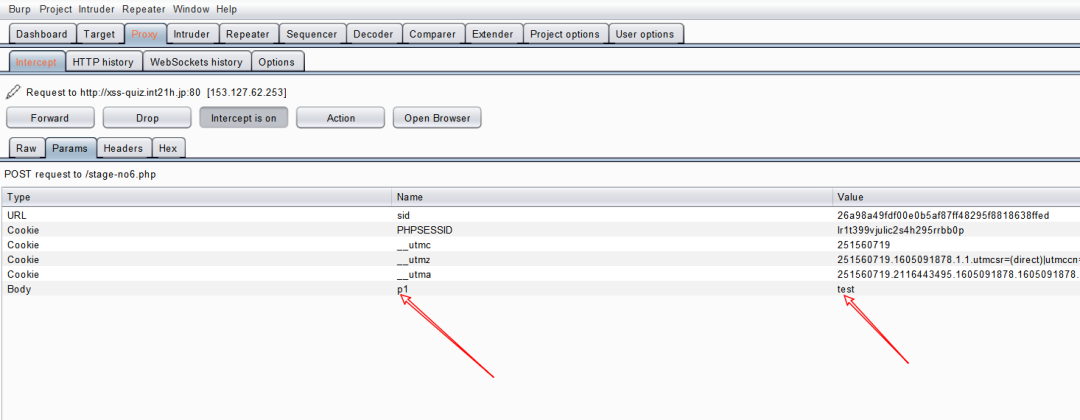Forward the intercepted request

(x=50, y=118)
